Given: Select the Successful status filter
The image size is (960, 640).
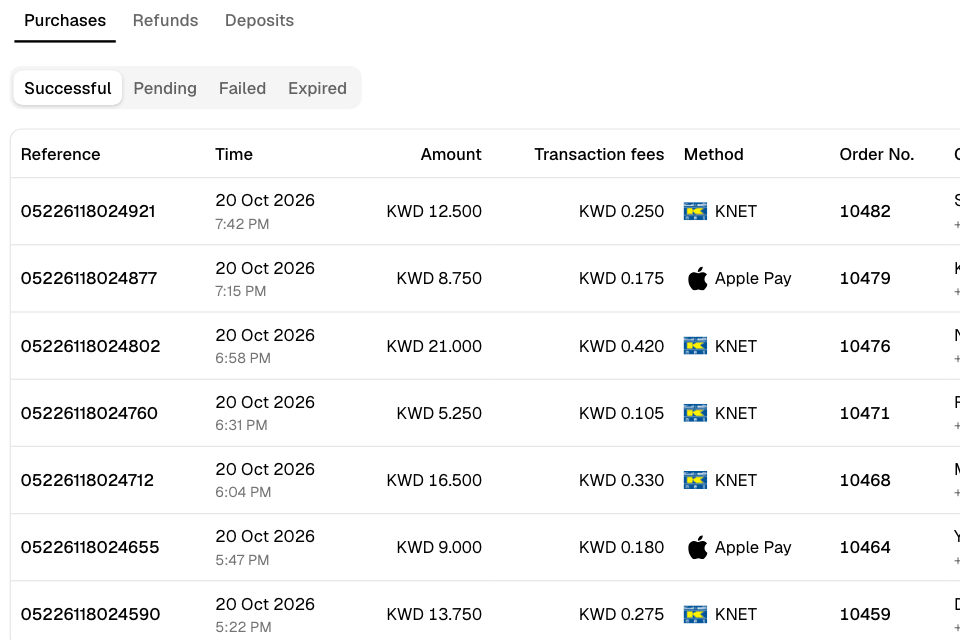Looking at the screenshot, I should pos(68,88).
